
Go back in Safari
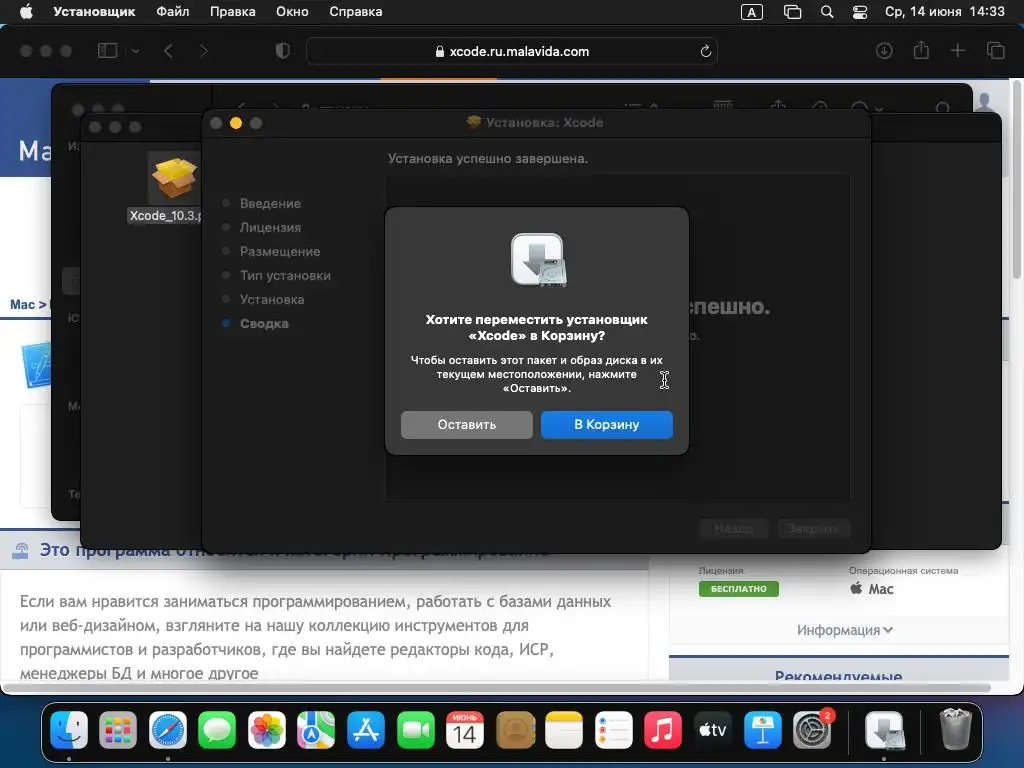pos(168,51)
